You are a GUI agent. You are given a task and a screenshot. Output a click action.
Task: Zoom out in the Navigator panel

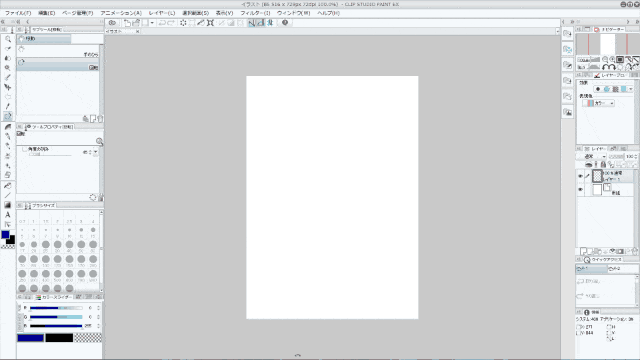tap(605, 60)
